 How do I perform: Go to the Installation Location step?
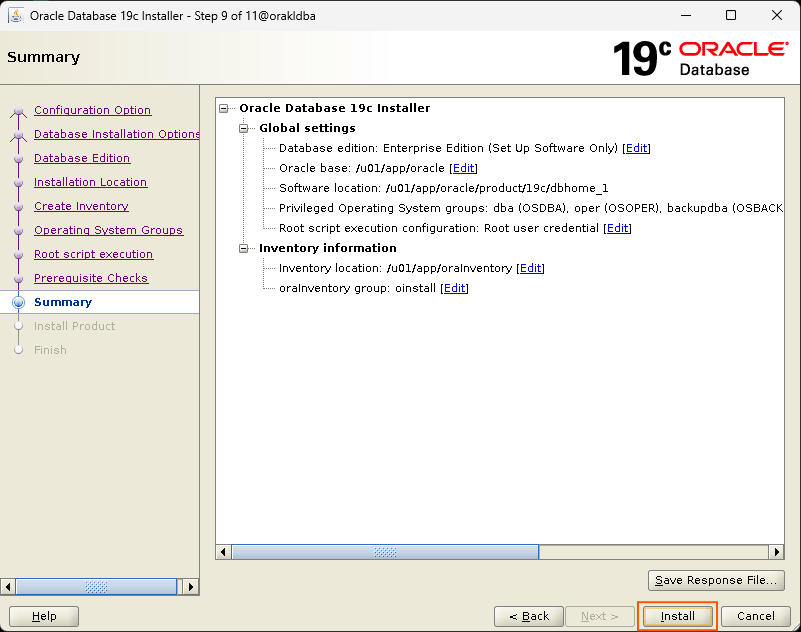coord(90,182)
